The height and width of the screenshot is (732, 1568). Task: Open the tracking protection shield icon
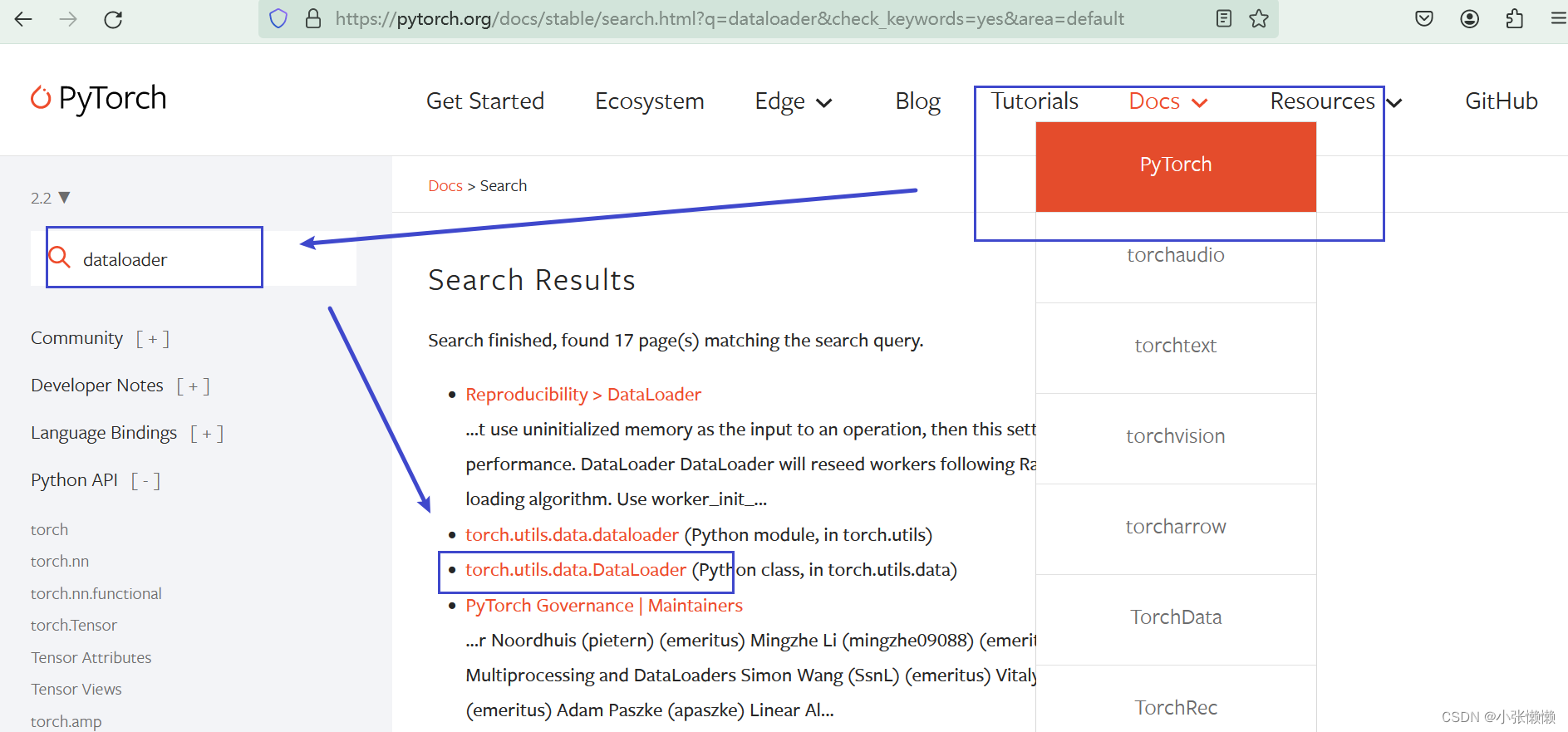pos(278,18)
